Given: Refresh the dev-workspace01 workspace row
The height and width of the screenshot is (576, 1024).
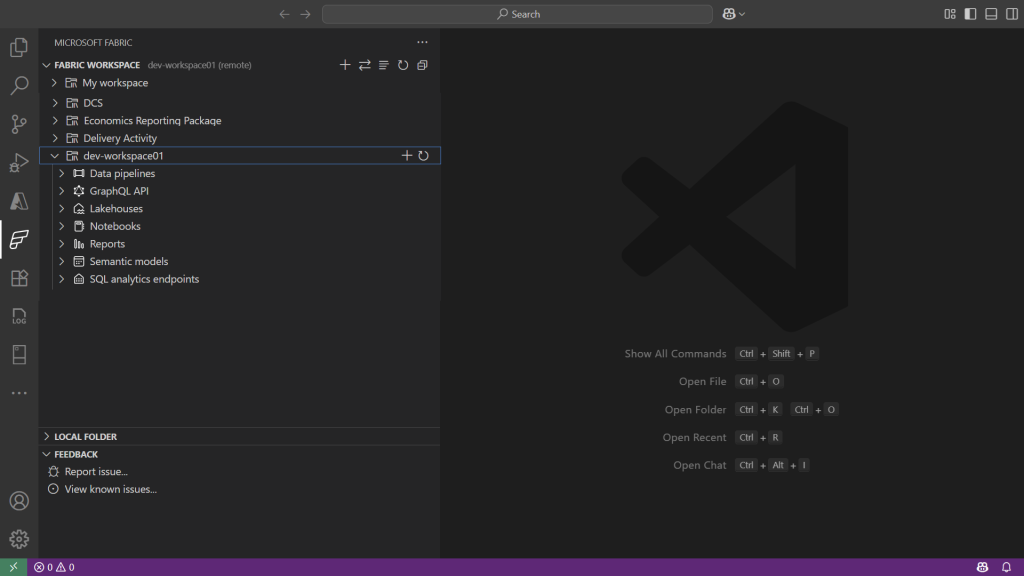Looking at the screenshot, I should tap(424, 156).
